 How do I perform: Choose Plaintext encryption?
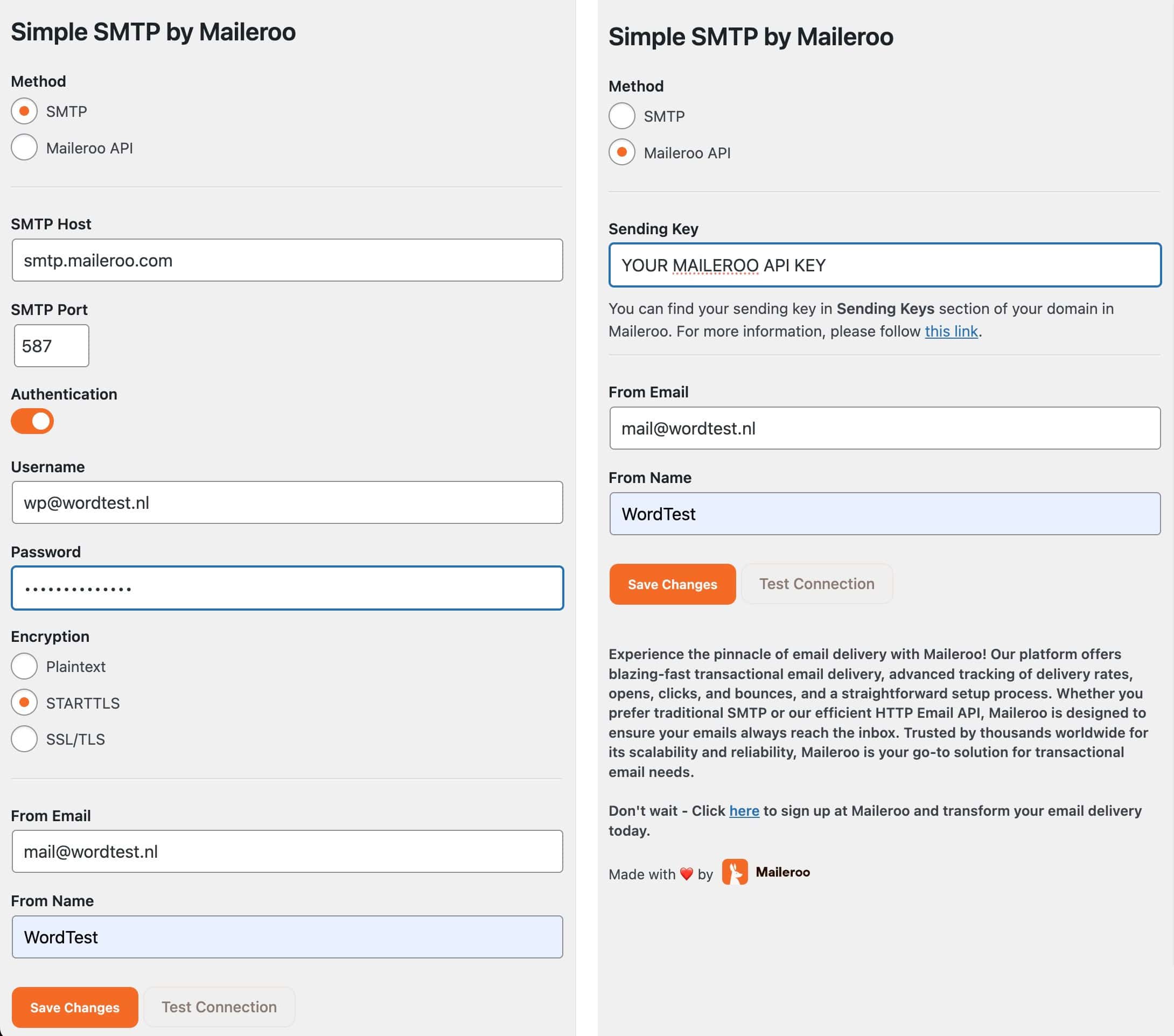coord(24,666)
